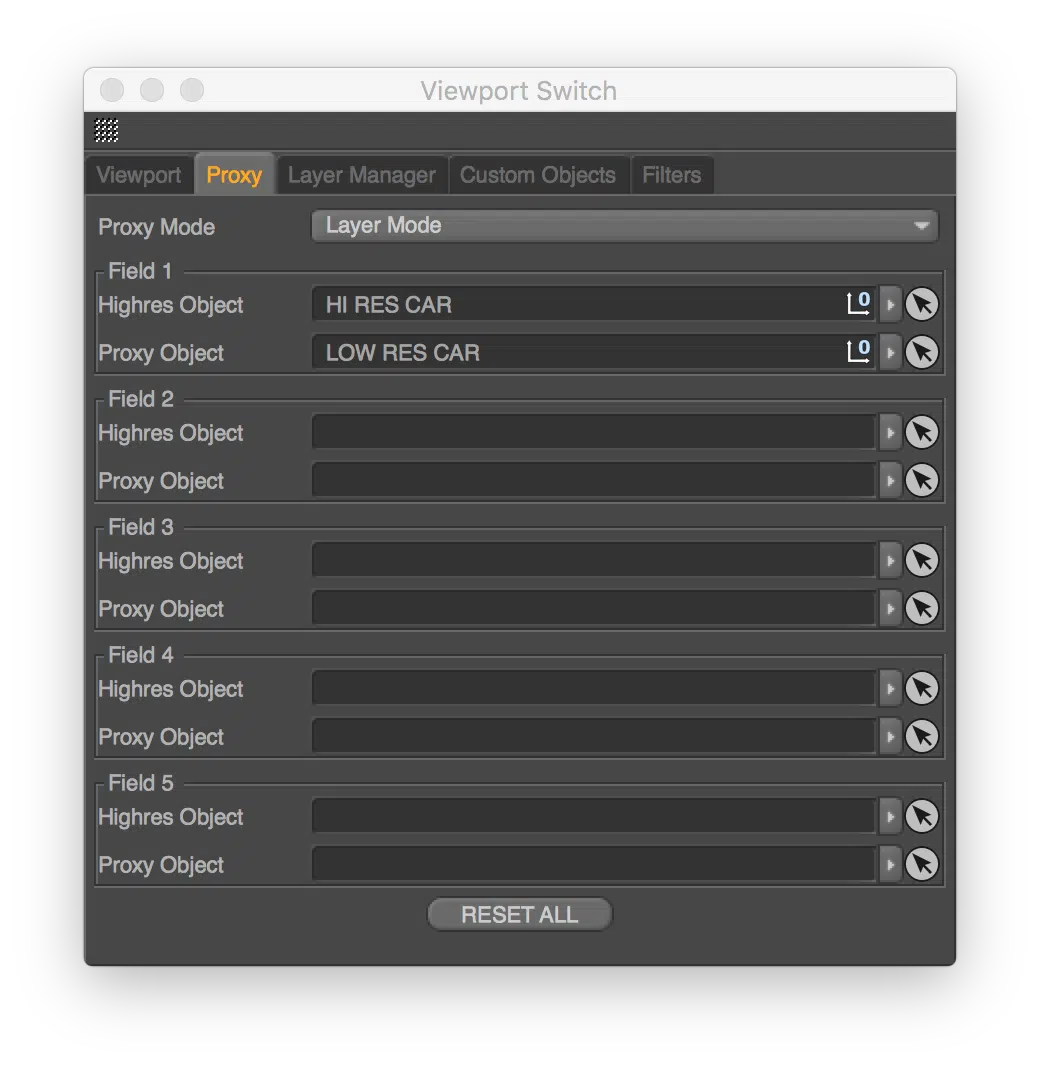The image size is (1040, 1066).
Task: Expand the arrow menu for Field 5 Proxy Object
Action: click(890, 864)
